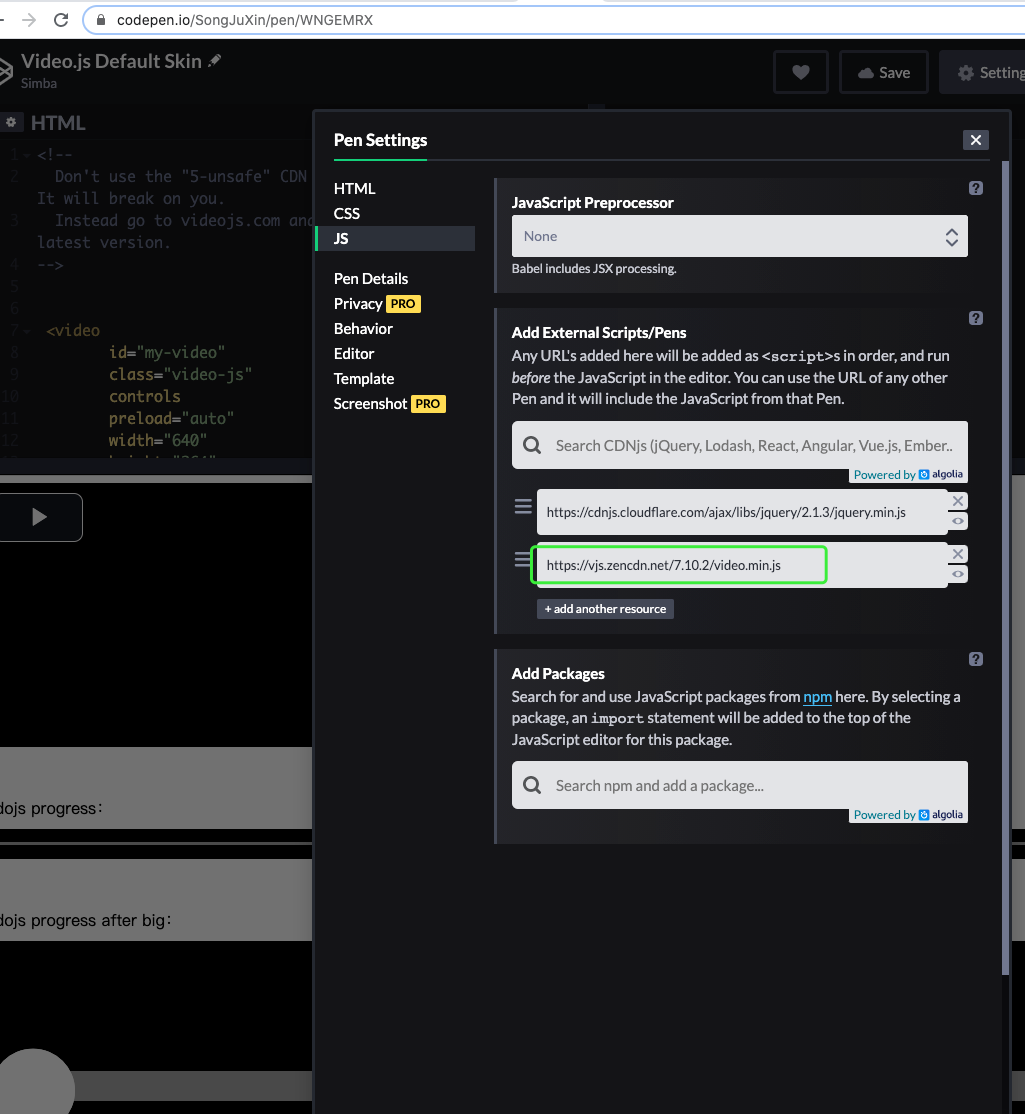Remove the video.min.js resource

click(x=958, y=554)
